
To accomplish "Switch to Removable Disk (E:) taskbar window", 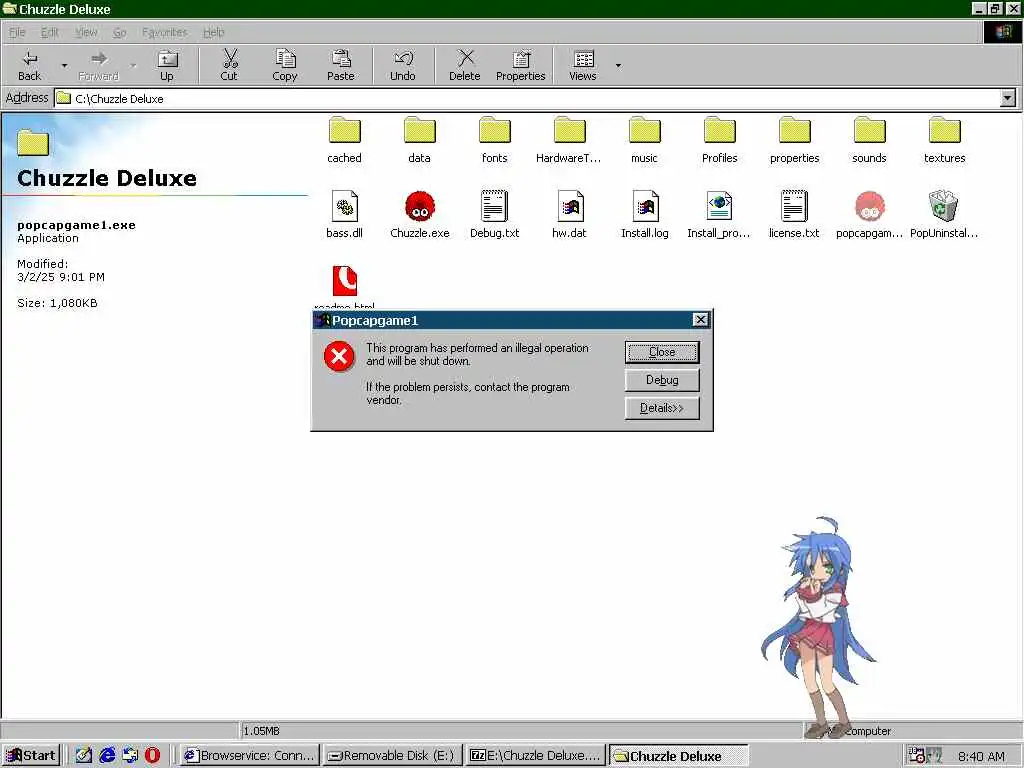I will 392,756.
